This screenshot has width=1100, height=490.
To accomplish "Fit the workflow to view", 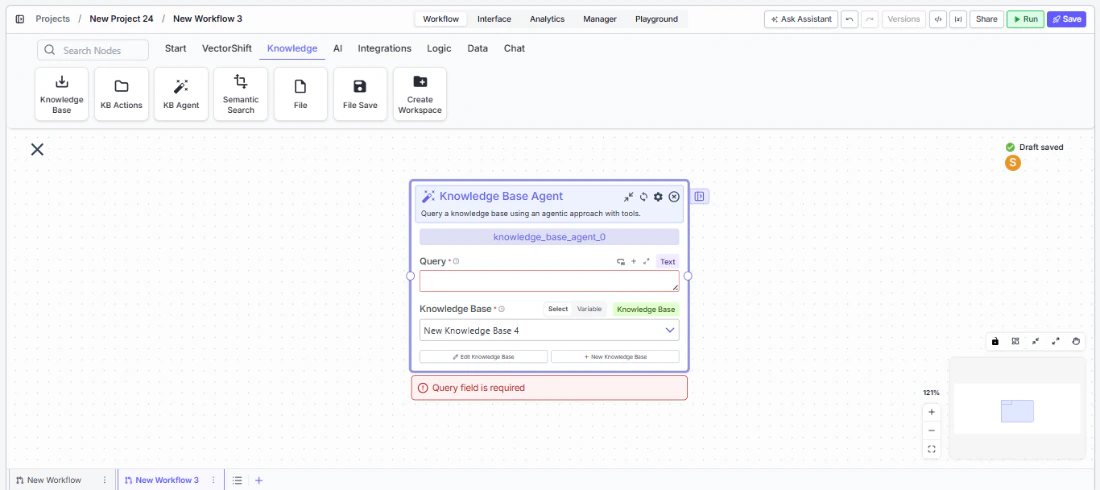I will tap(932, 449).
